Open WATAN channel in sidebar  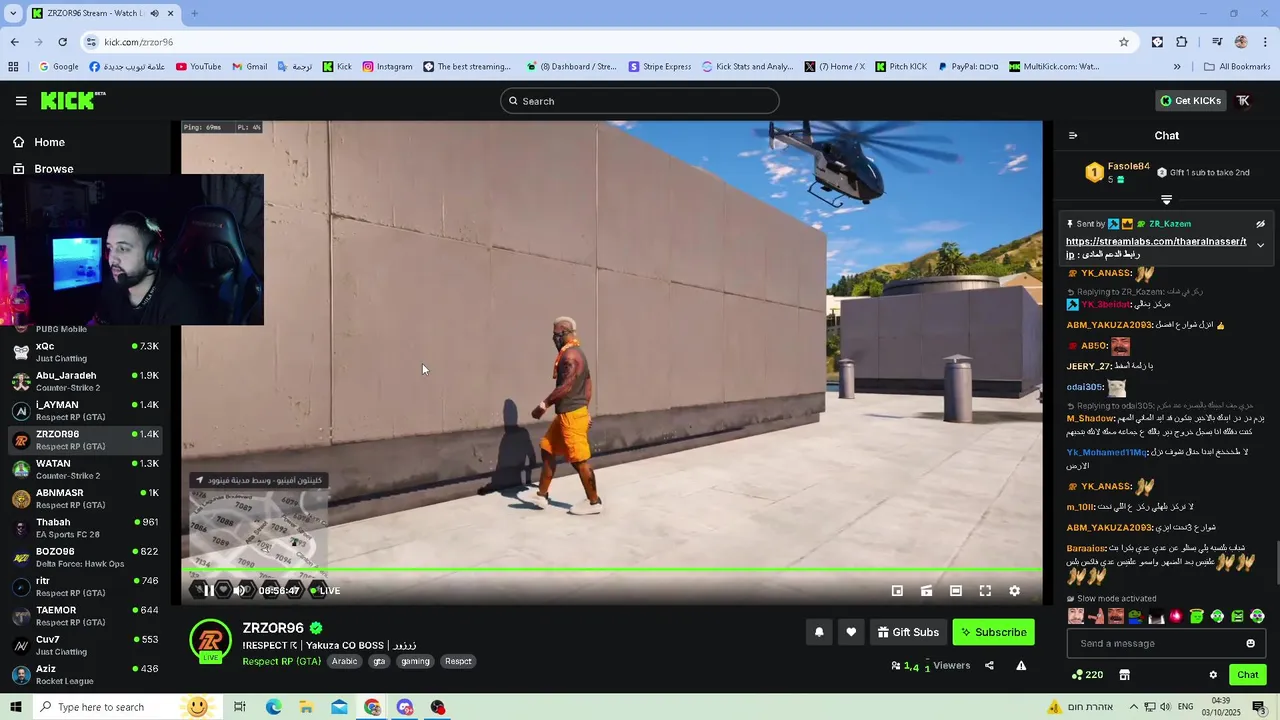pyautogui.click(x=86, y=469)
